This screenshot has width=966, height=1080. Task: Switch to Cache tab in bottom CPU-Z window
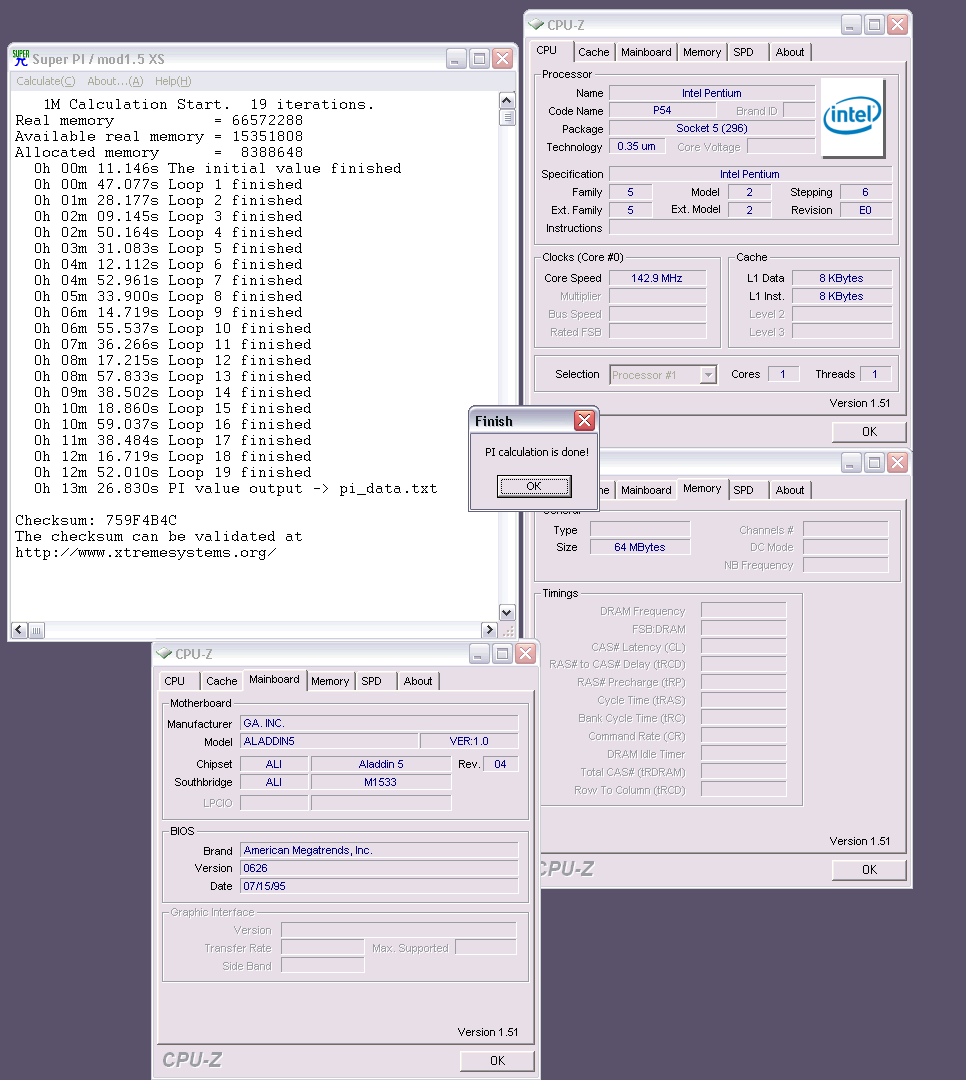221,681
